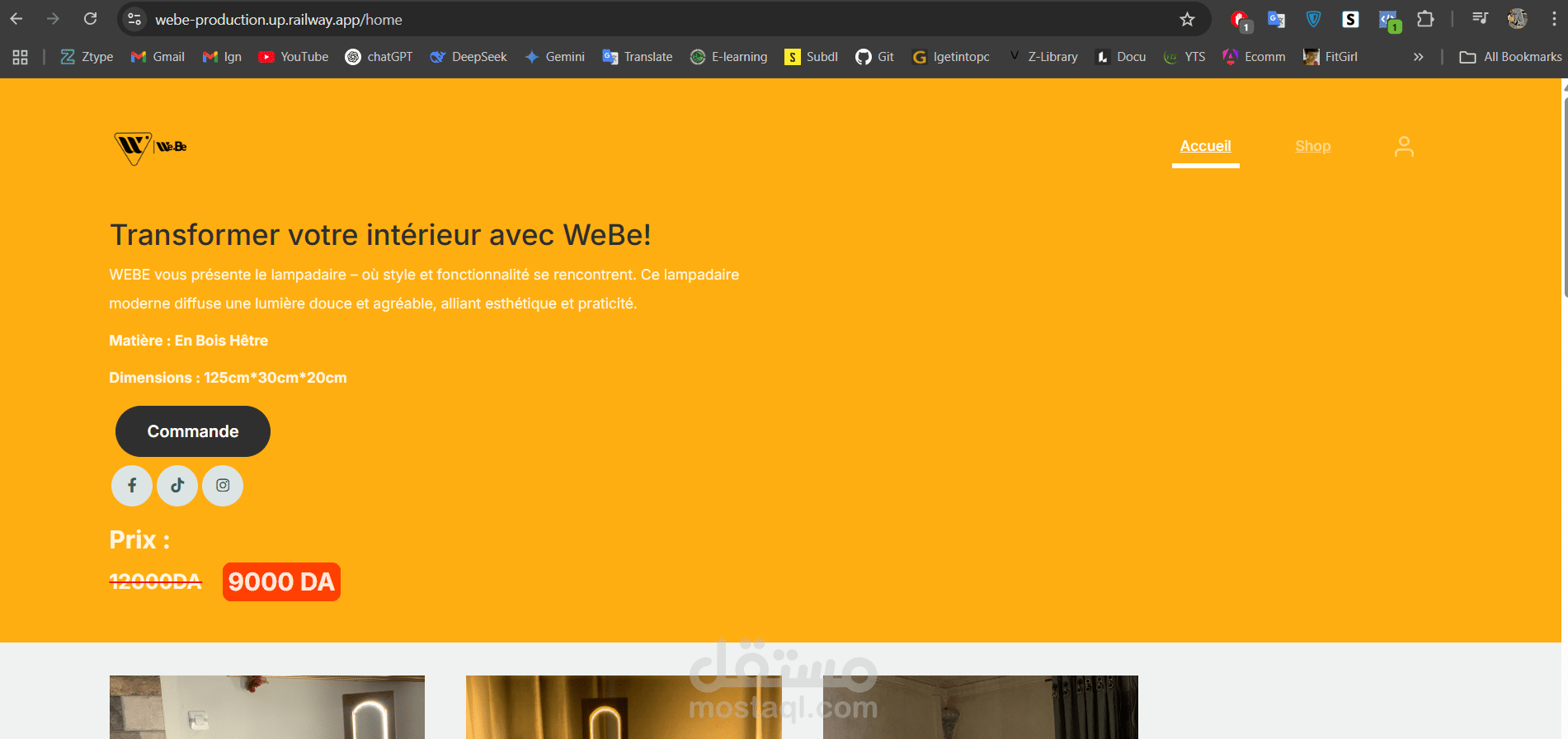Open the Bitwarden shield extension icon
This screenshot has height=739, width=1568.
pyautogui.click(x=1313, y=19)
